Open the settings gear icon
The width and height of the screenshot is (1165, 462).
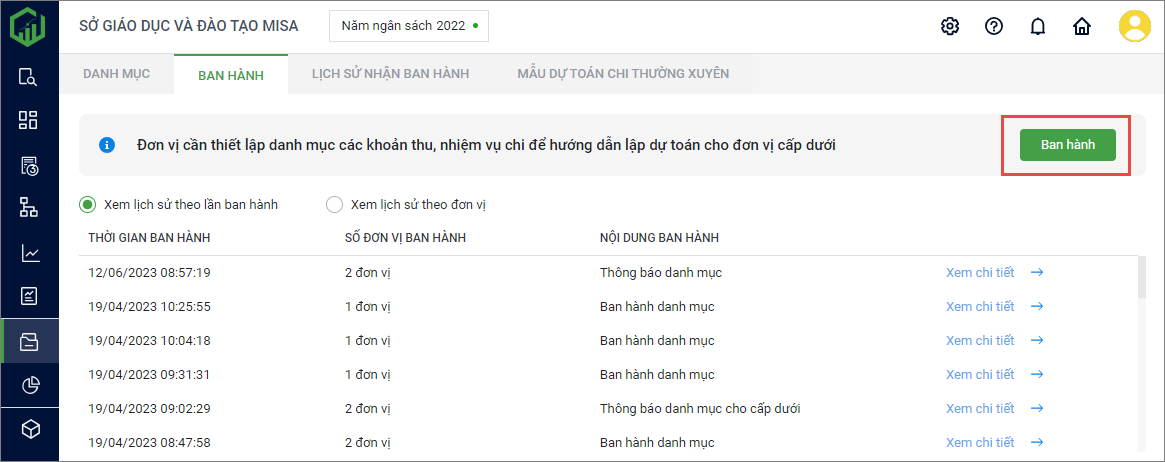tap(950, 26)
